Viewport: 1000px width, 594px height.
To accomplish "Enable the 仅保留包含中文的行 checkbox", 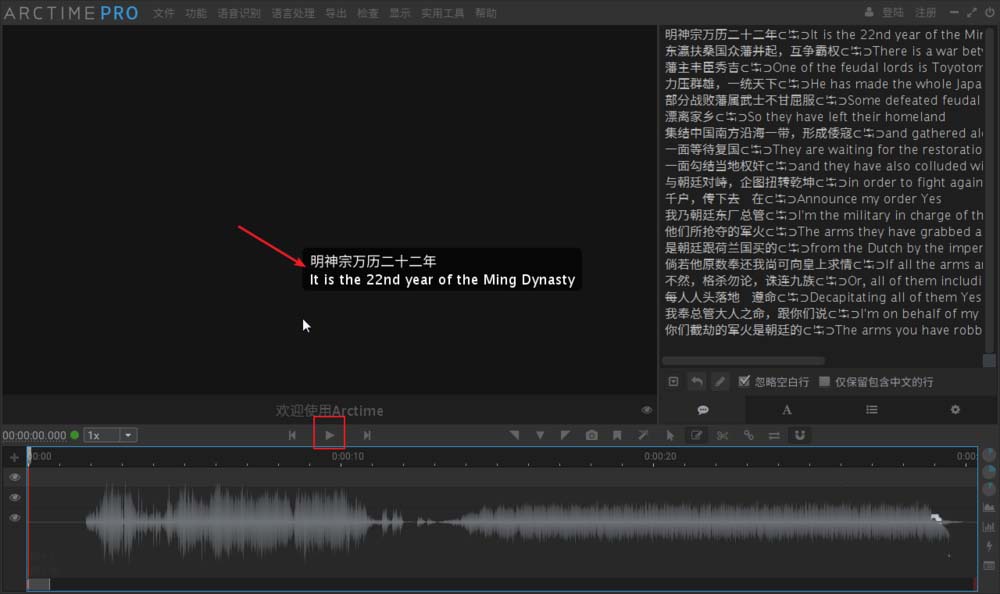I will (825, 381).
